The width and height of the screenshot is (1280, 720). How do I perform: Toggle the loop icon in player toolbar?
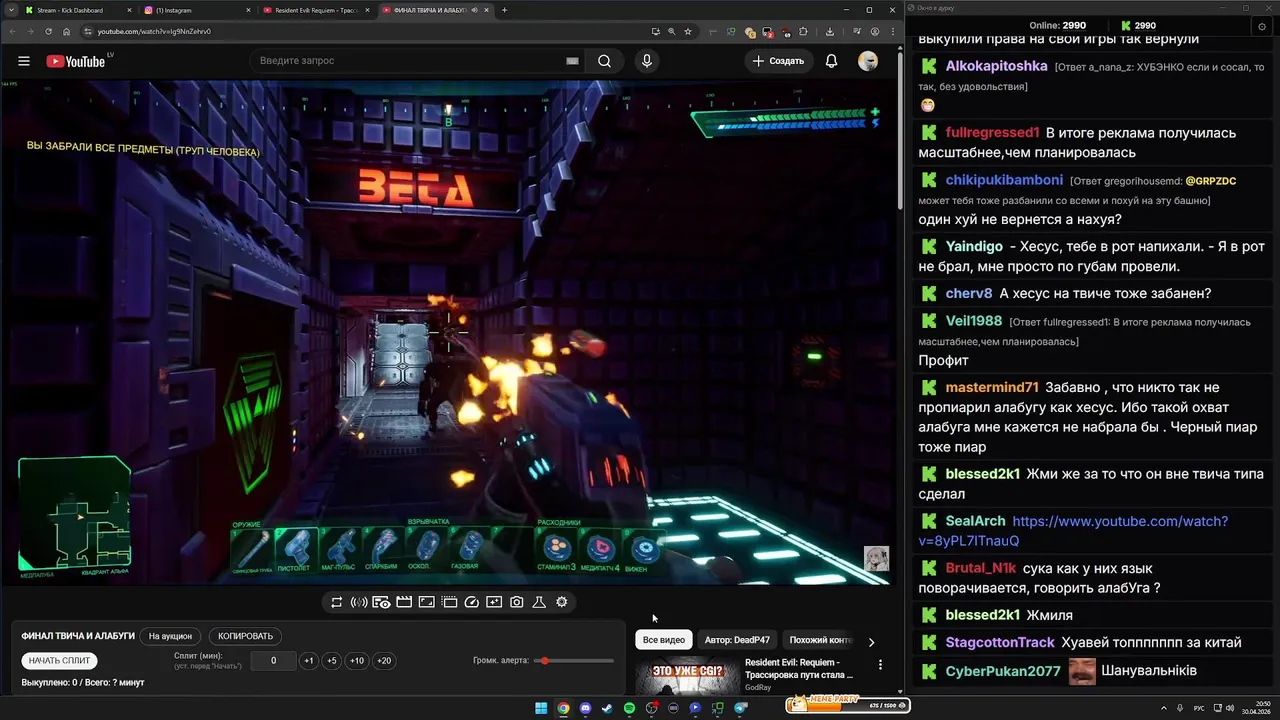pos(336,602)
